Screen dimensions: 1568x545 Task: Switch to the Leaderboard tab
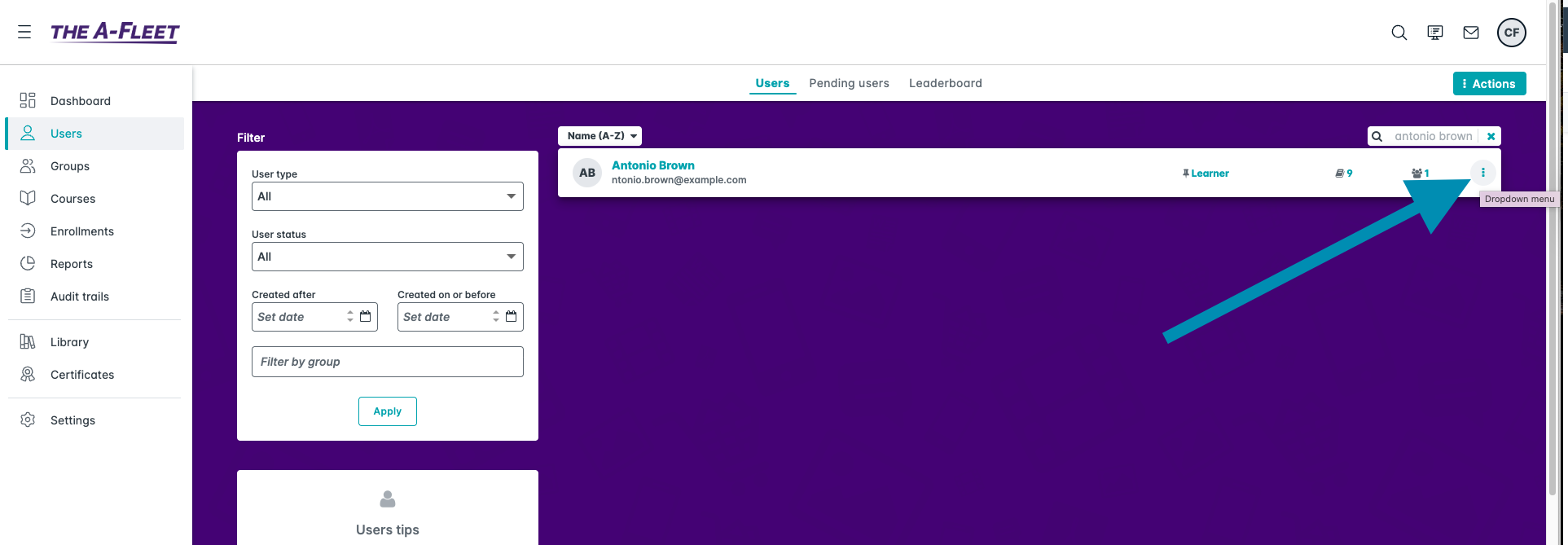tap(945, 83)
